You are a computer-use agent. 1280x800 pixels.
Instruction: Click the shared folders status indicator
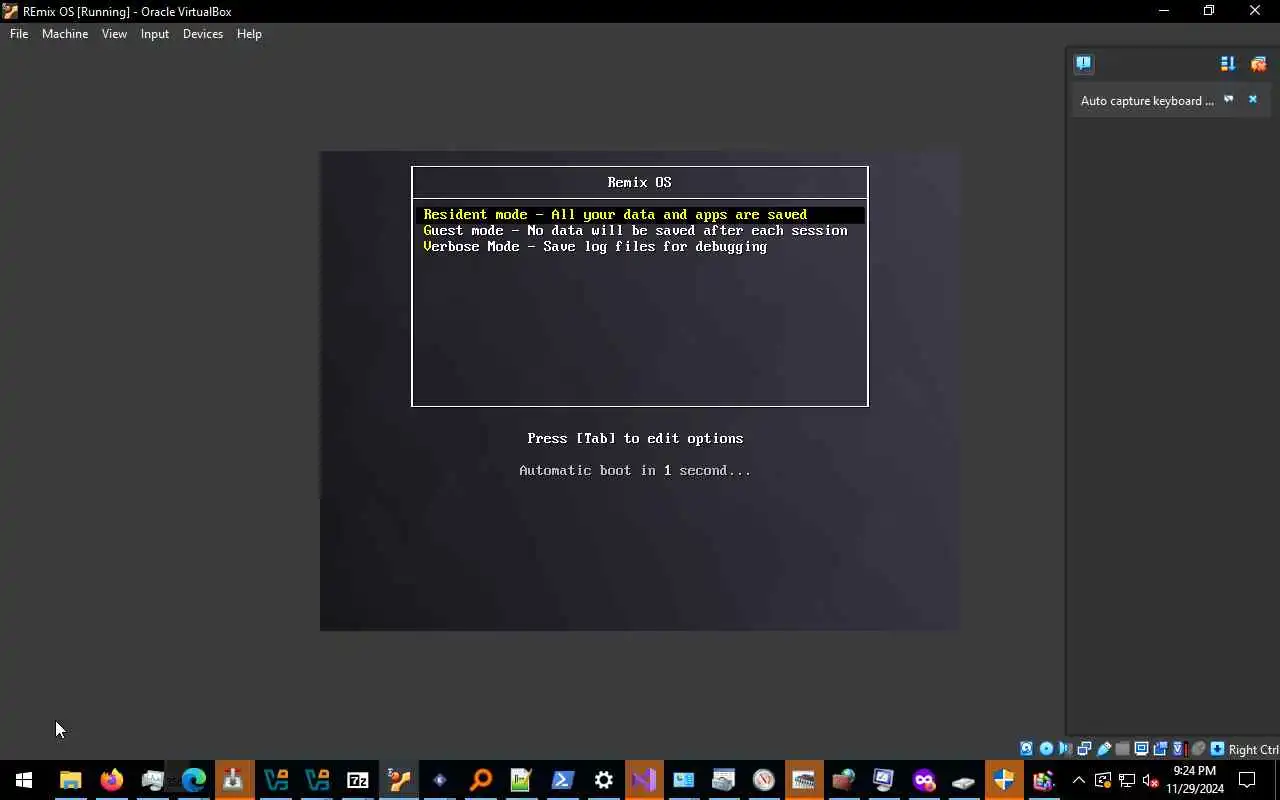(1122, 749)
